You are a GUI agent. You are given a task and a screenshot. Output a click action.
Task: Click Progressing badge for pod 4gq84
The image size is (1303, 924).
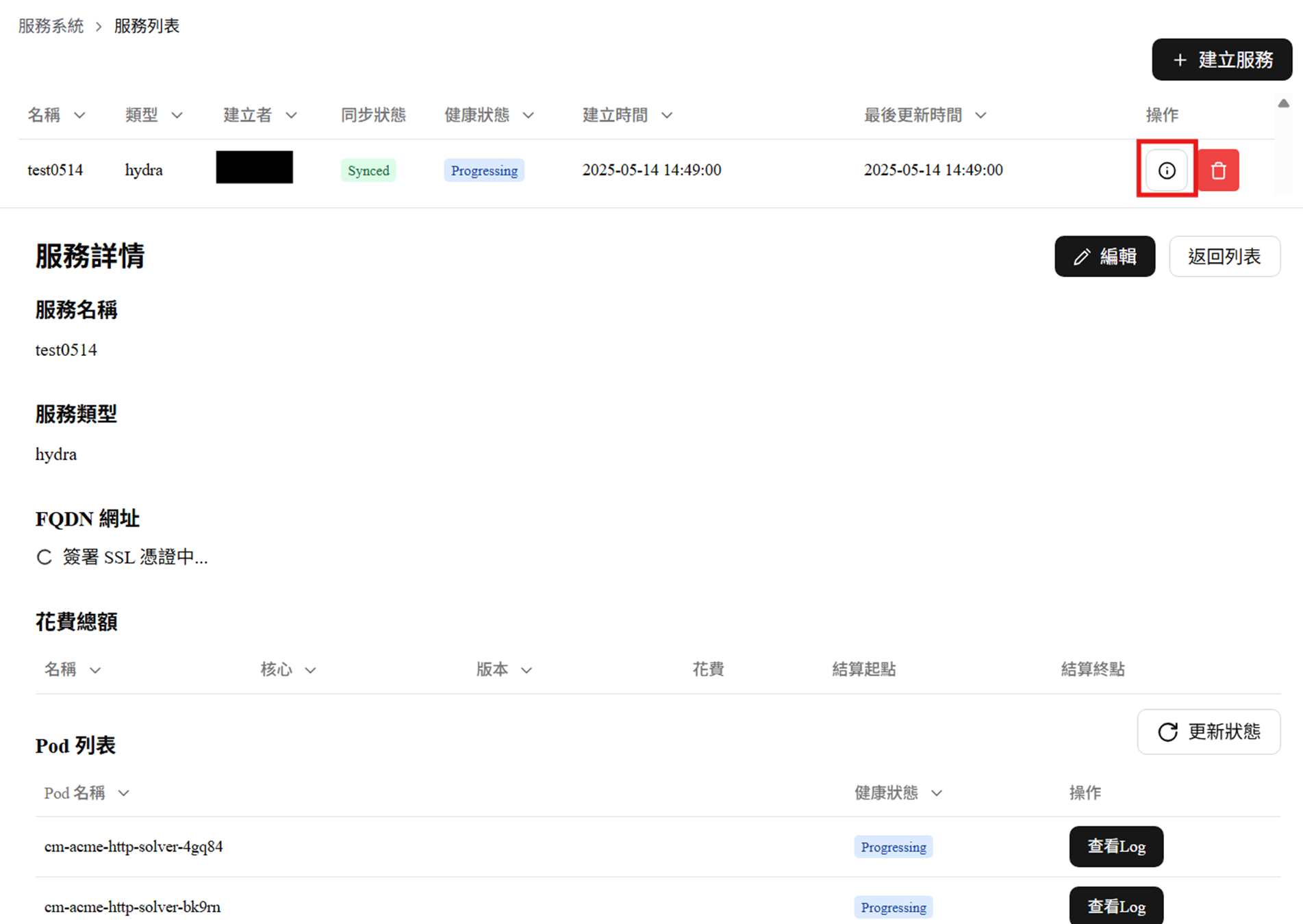click(893, 847)
